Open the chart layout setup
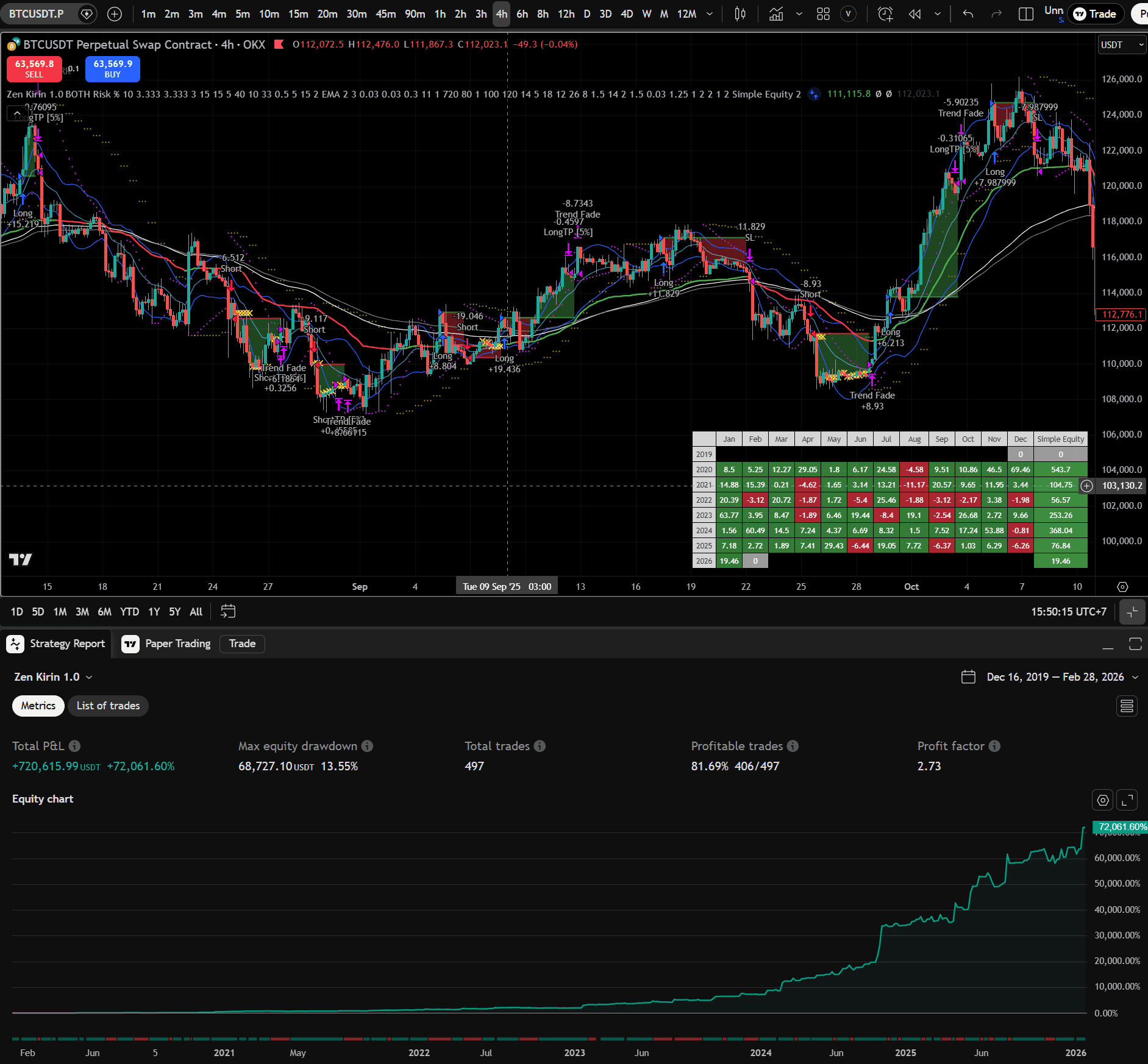 tap(1026, 14)
